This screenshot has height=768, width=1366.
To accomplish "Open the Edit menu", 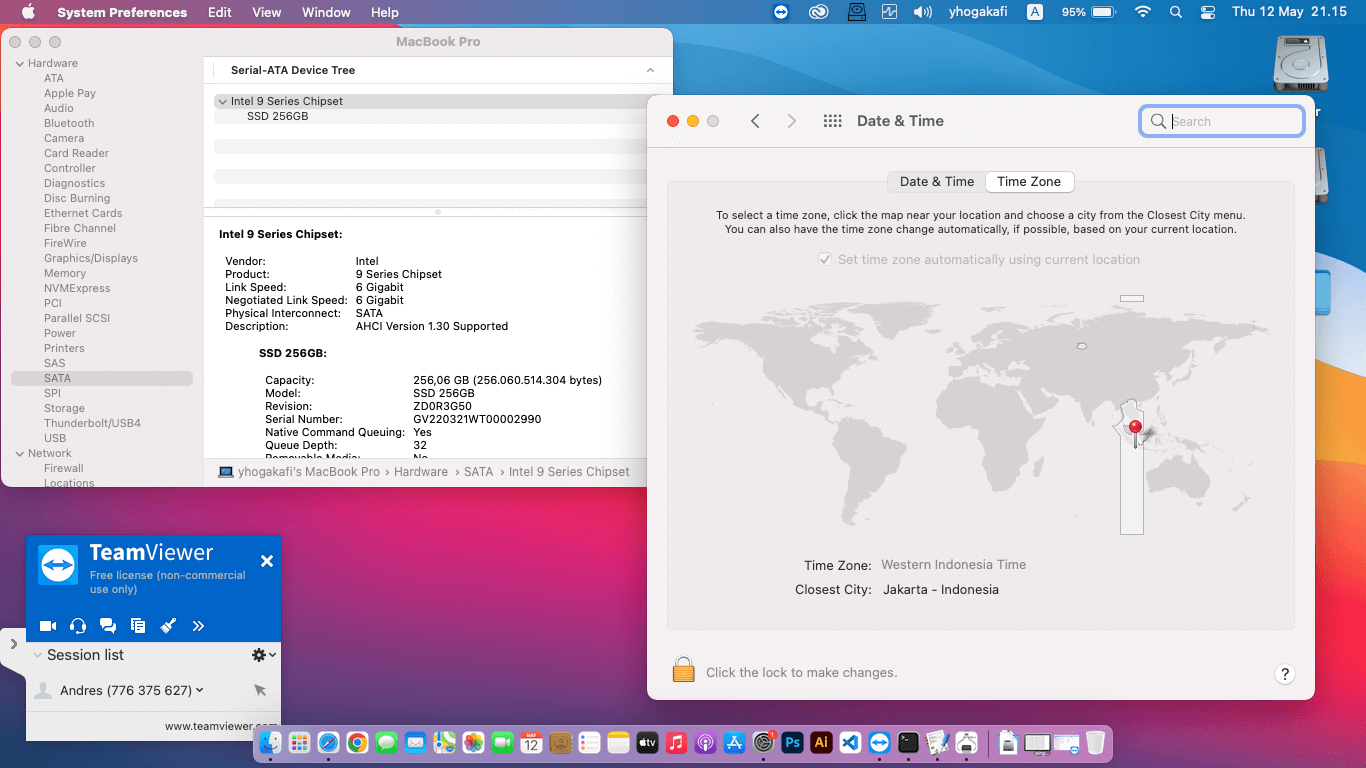I will pos(220,12).
